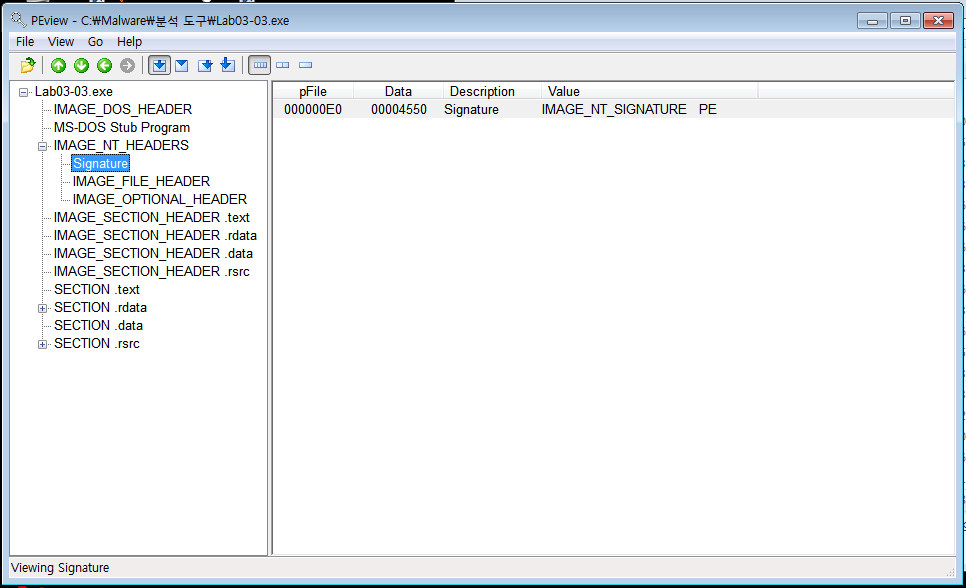966x588 pixels.
Task: Click the Data value 00004550
Action: [x=399, y=110]
